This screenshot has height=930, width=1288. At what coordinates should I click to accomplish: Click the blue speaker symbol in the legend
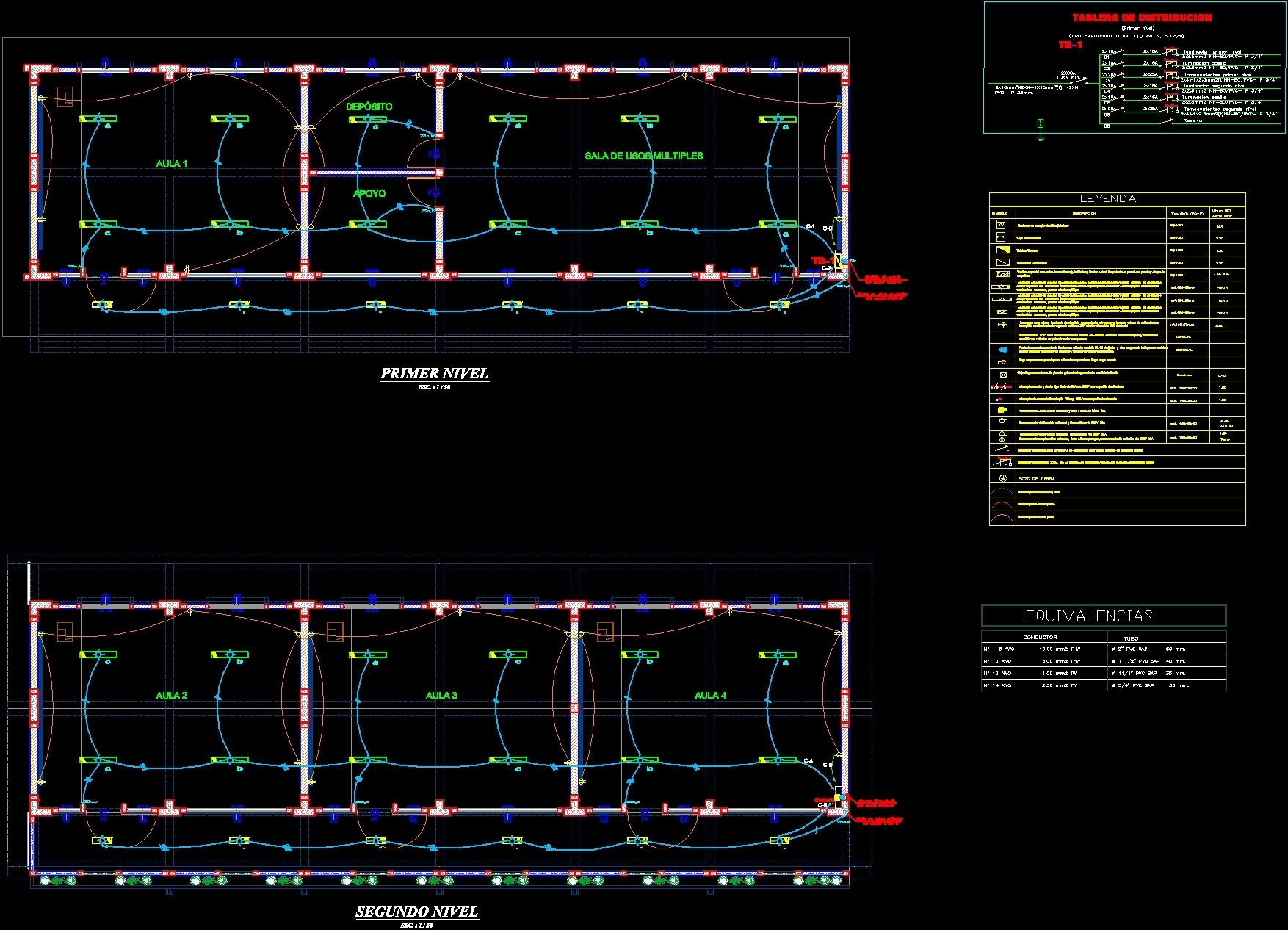(x=1004, y=349)
